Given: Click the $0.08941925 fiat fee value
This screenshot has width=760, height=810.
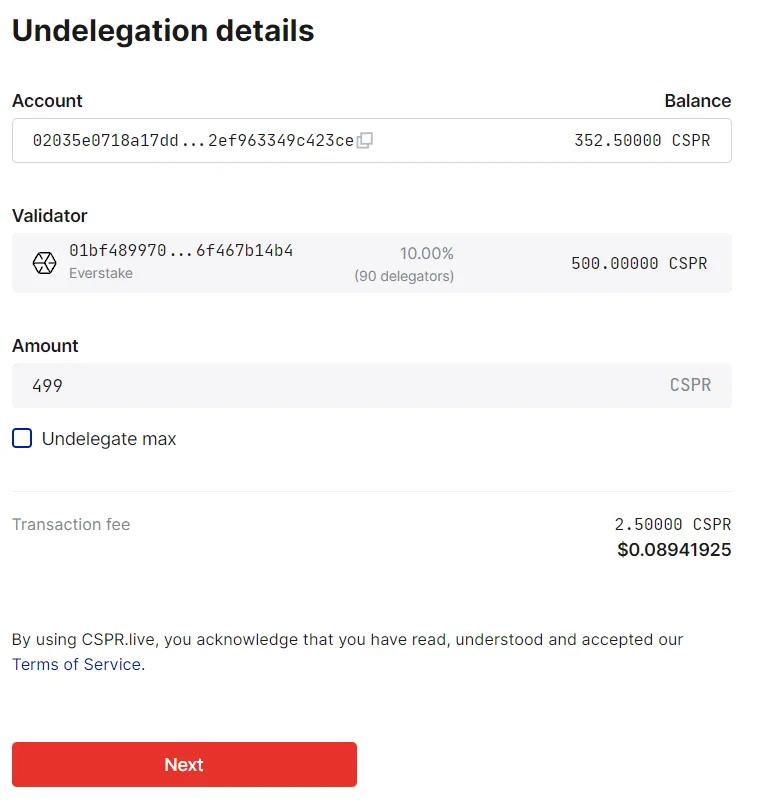Looking at the screenshot, I should coord(674,549).
